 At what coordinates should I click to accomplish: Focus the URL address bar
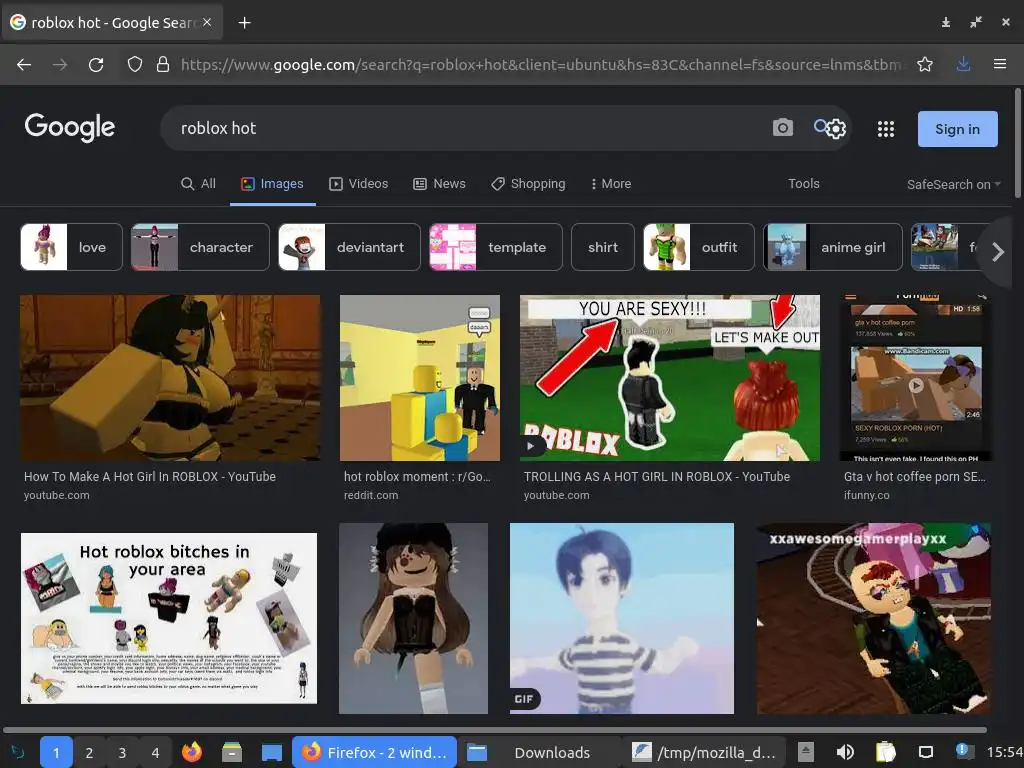pos(542,65)
